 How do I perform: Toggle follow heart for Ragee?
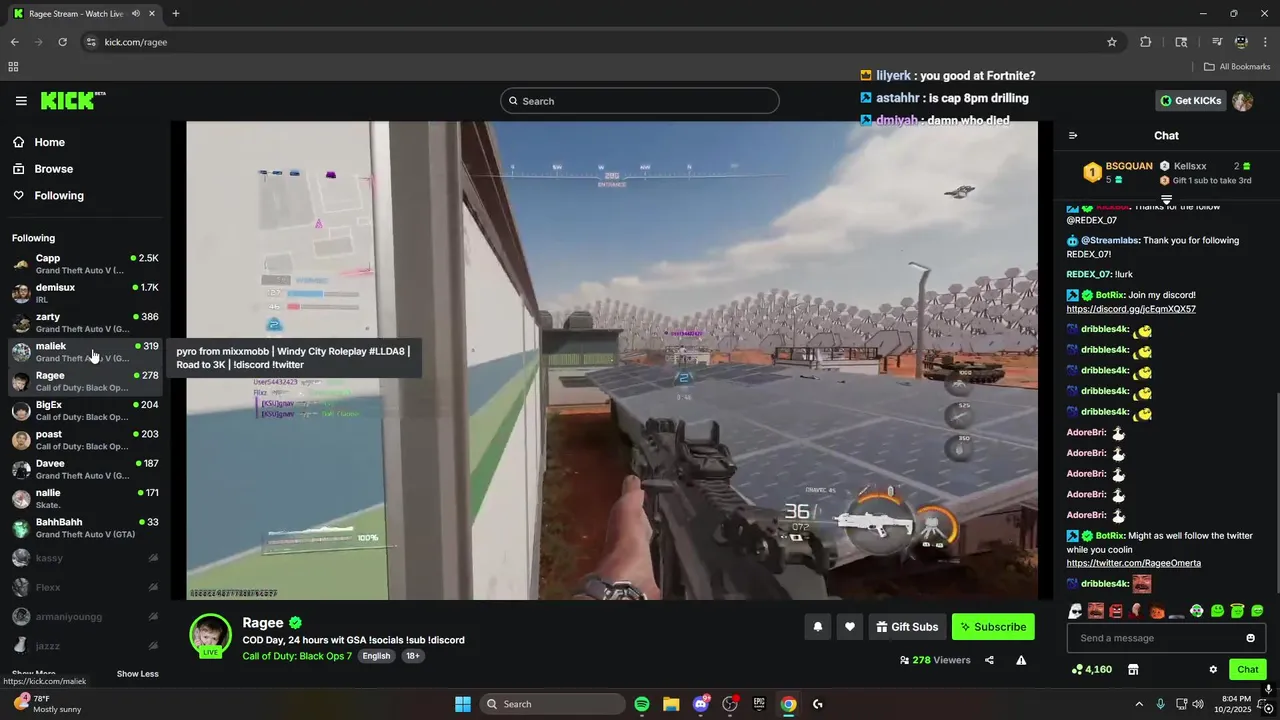(x=850, y=627)
